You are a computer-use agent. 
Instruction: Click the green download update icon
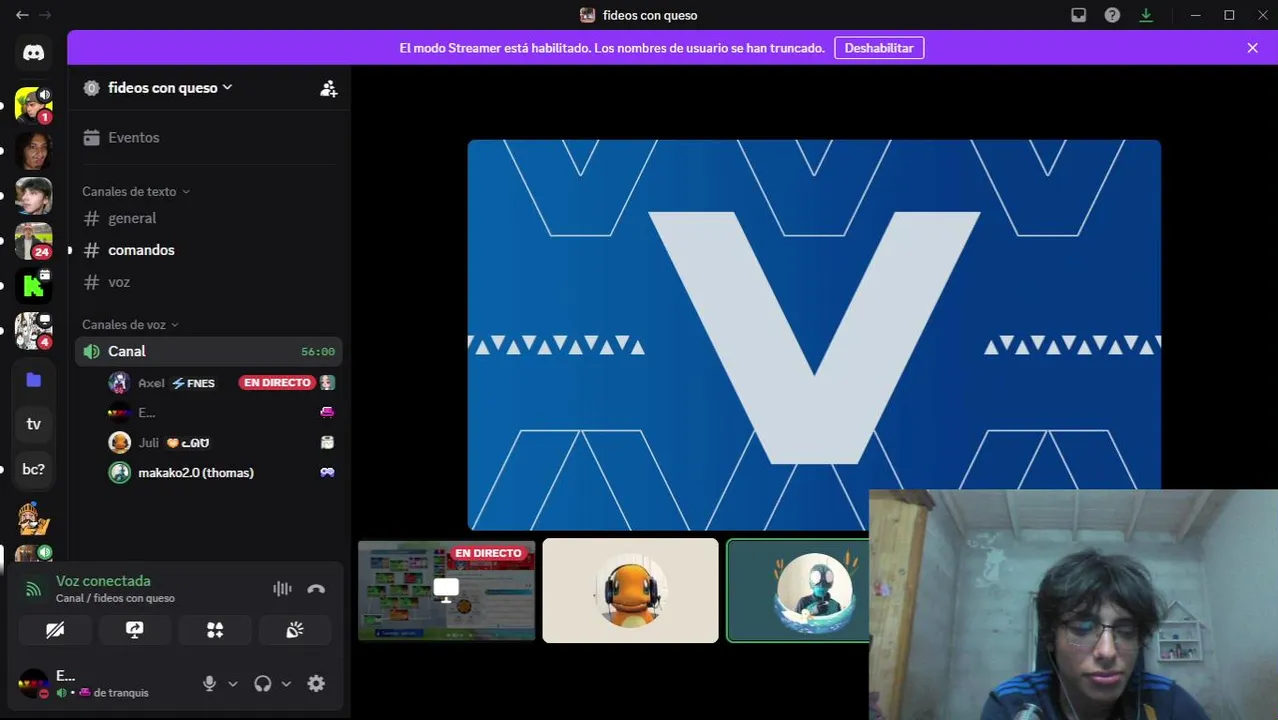(x=1146, y=15)
